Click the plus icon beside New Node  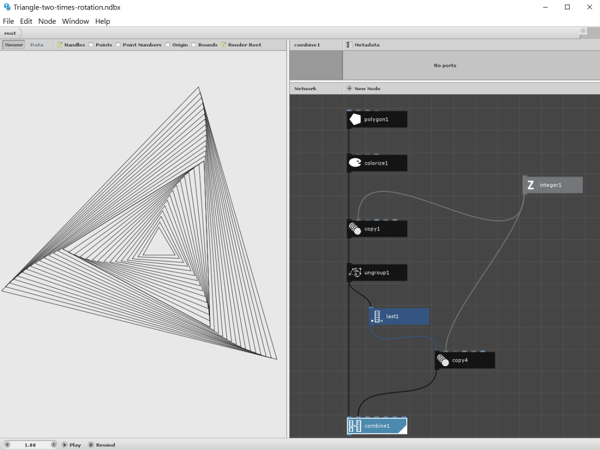click(349, 88)
